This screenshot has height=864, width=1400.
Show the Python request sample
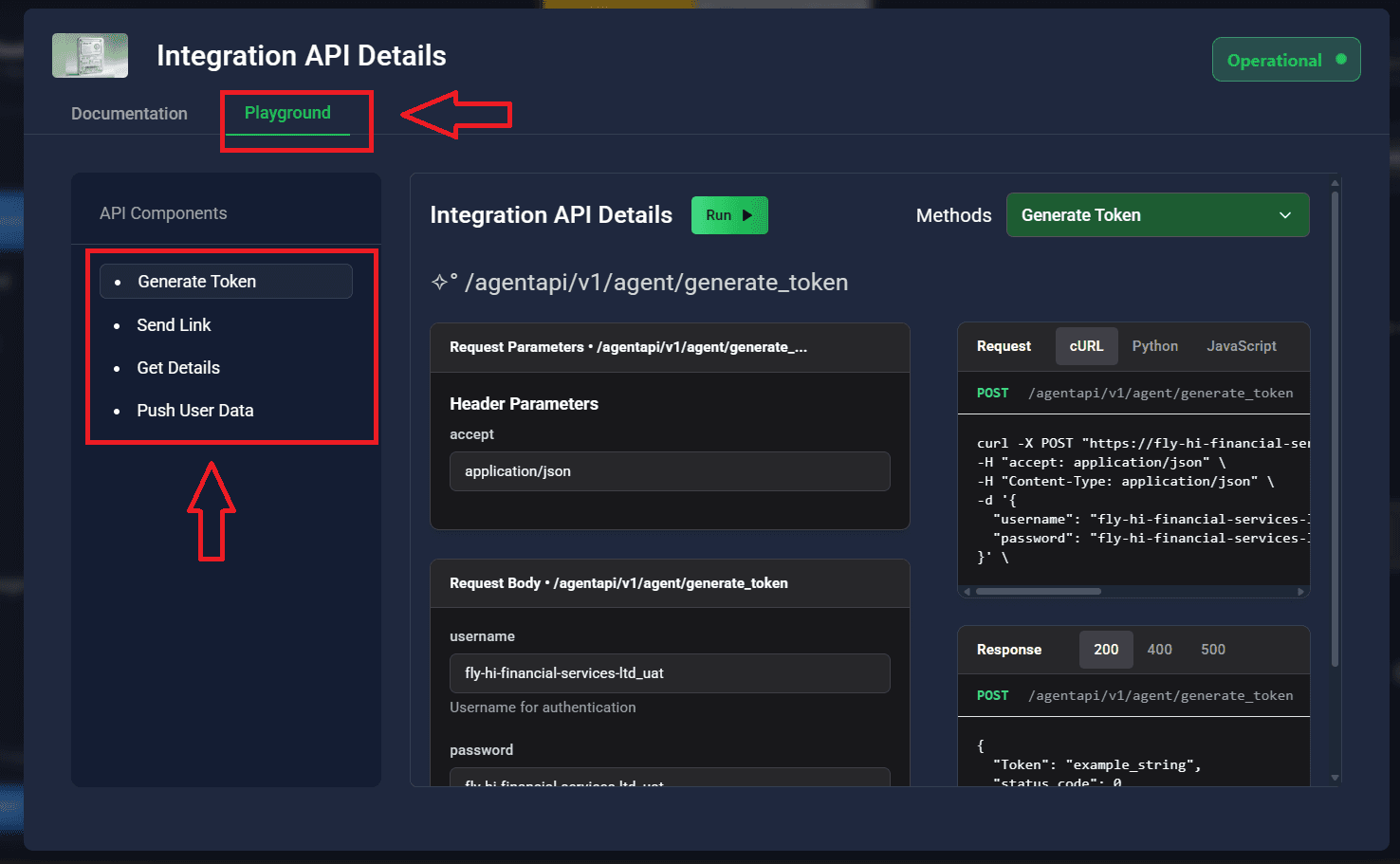[x=1155, y=346]
